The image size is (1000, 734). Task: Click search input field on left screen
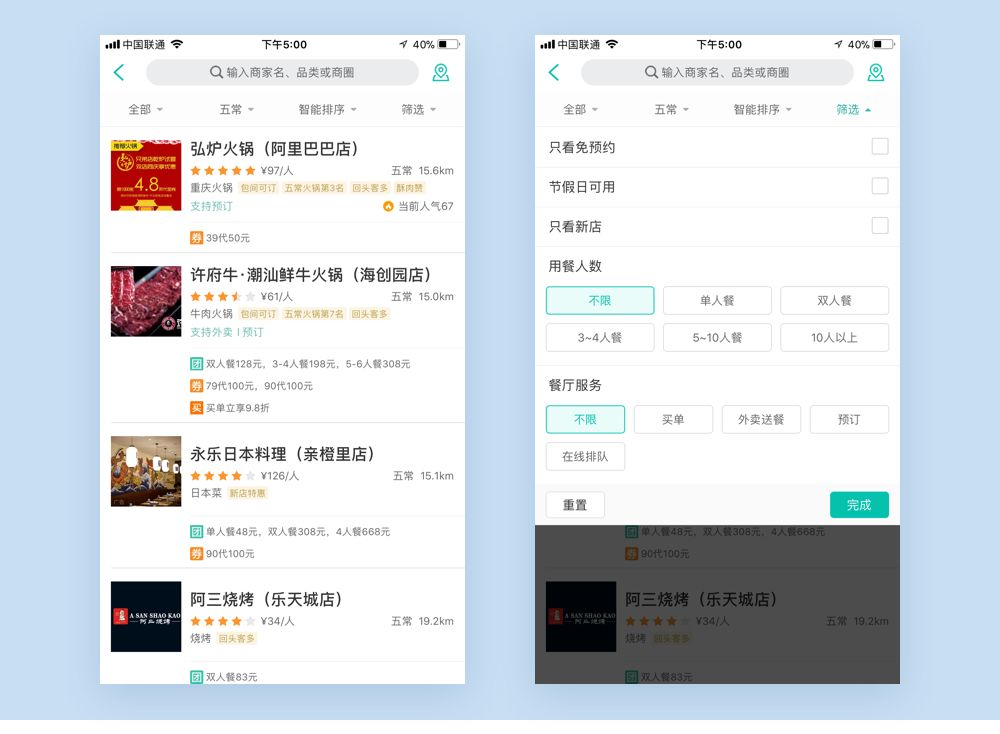point(282,73)
